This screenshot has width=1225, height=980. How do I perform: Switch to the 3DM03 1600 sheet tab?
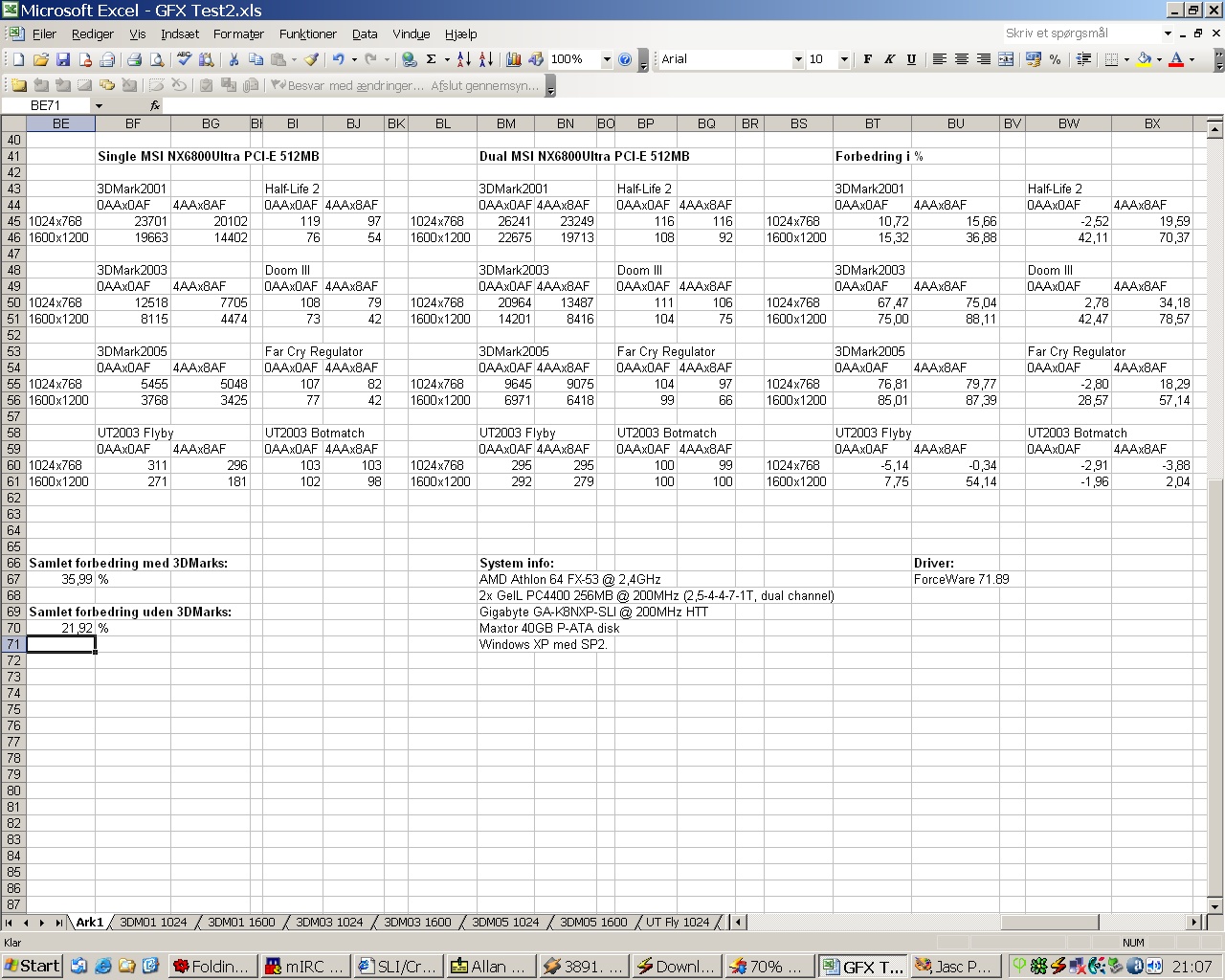(417, 923)
